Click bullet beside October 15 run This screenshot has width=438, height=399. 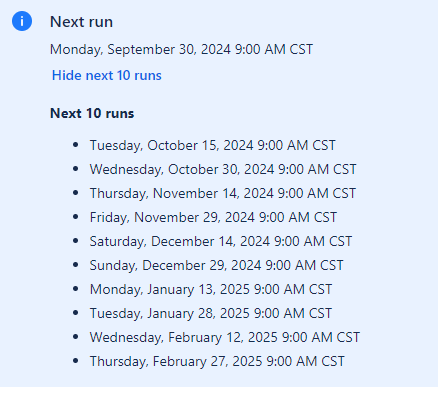point(76,145)
